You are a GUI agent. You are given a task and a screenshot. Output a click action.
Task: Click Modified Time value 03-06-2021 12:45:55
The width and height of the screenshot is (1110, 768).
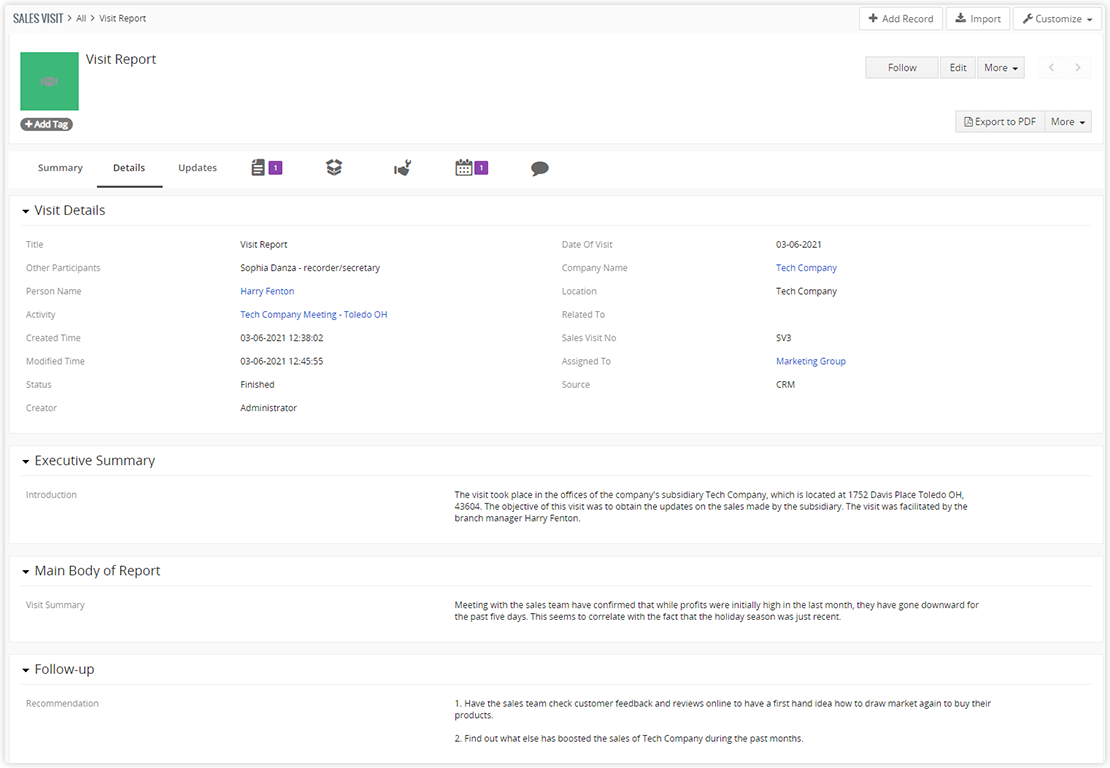click(282, 361)
